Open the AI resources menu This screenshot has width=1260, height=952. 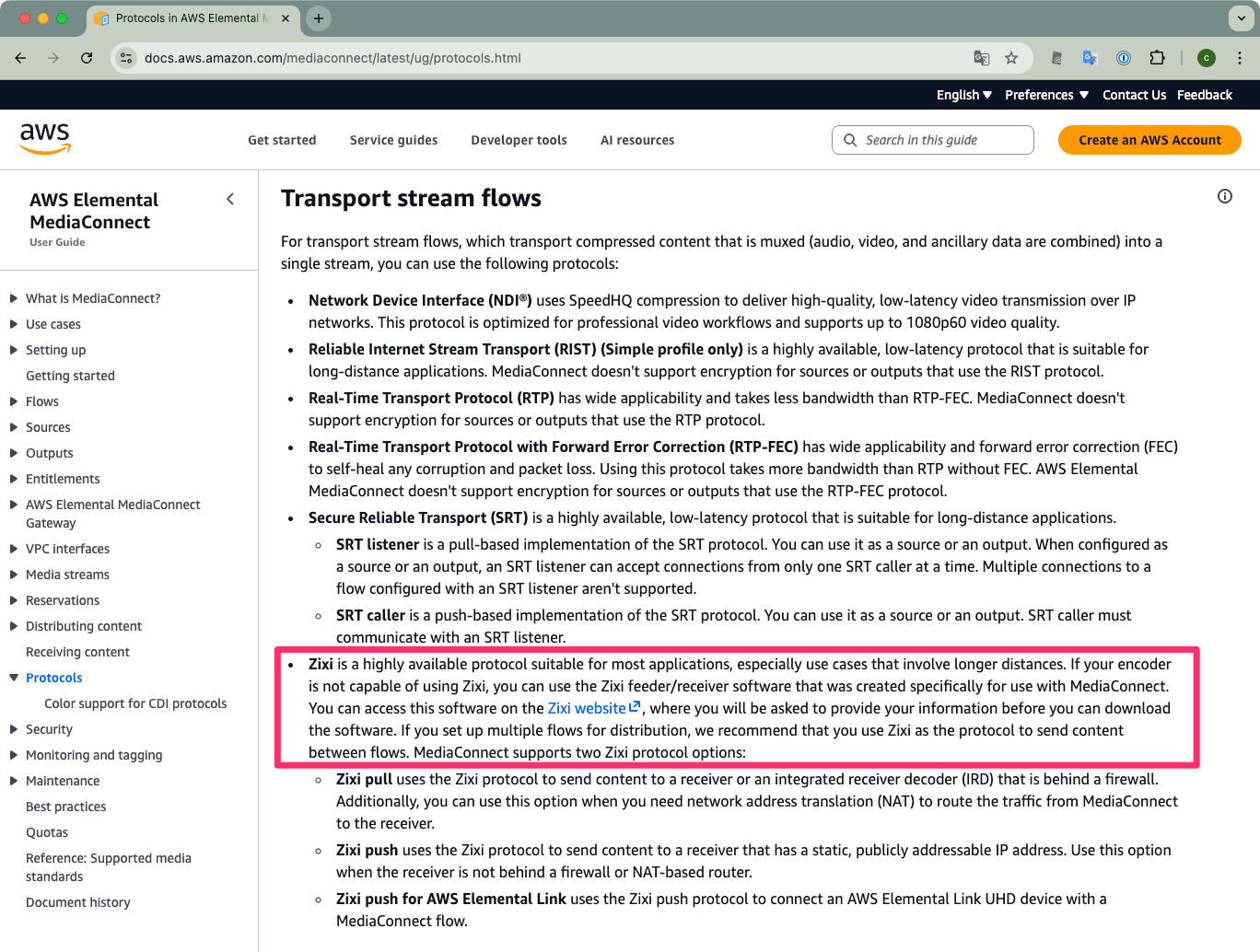click(x=637, y=140)
